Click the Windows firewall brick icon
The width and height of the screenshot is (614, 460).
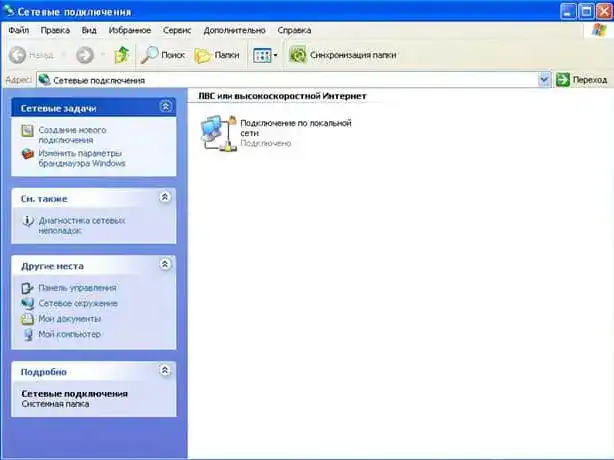(x=27, y=153)
